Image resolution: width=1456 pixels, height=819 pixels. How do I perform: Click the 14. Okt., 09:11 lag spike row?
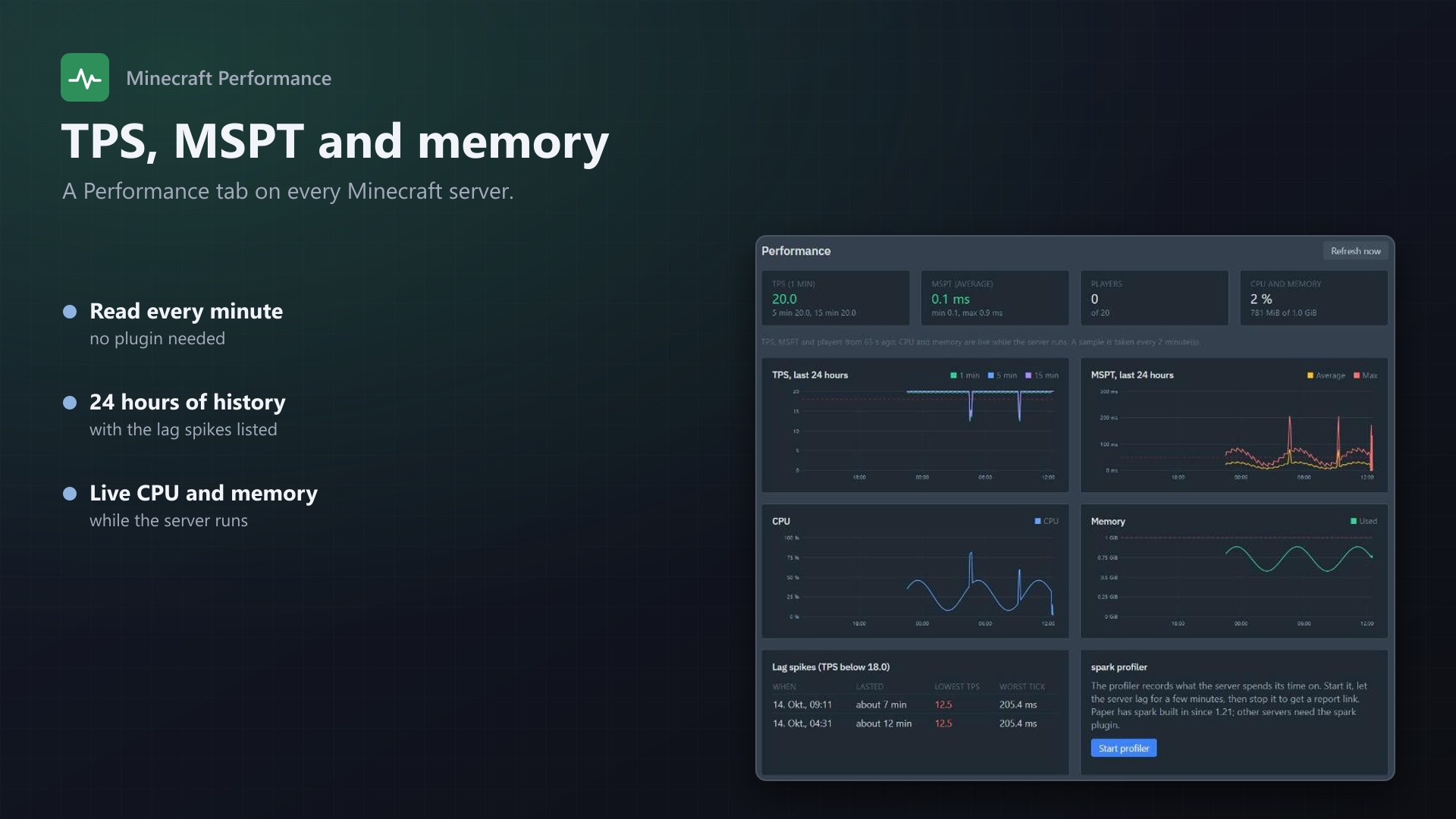click(915, 704)
